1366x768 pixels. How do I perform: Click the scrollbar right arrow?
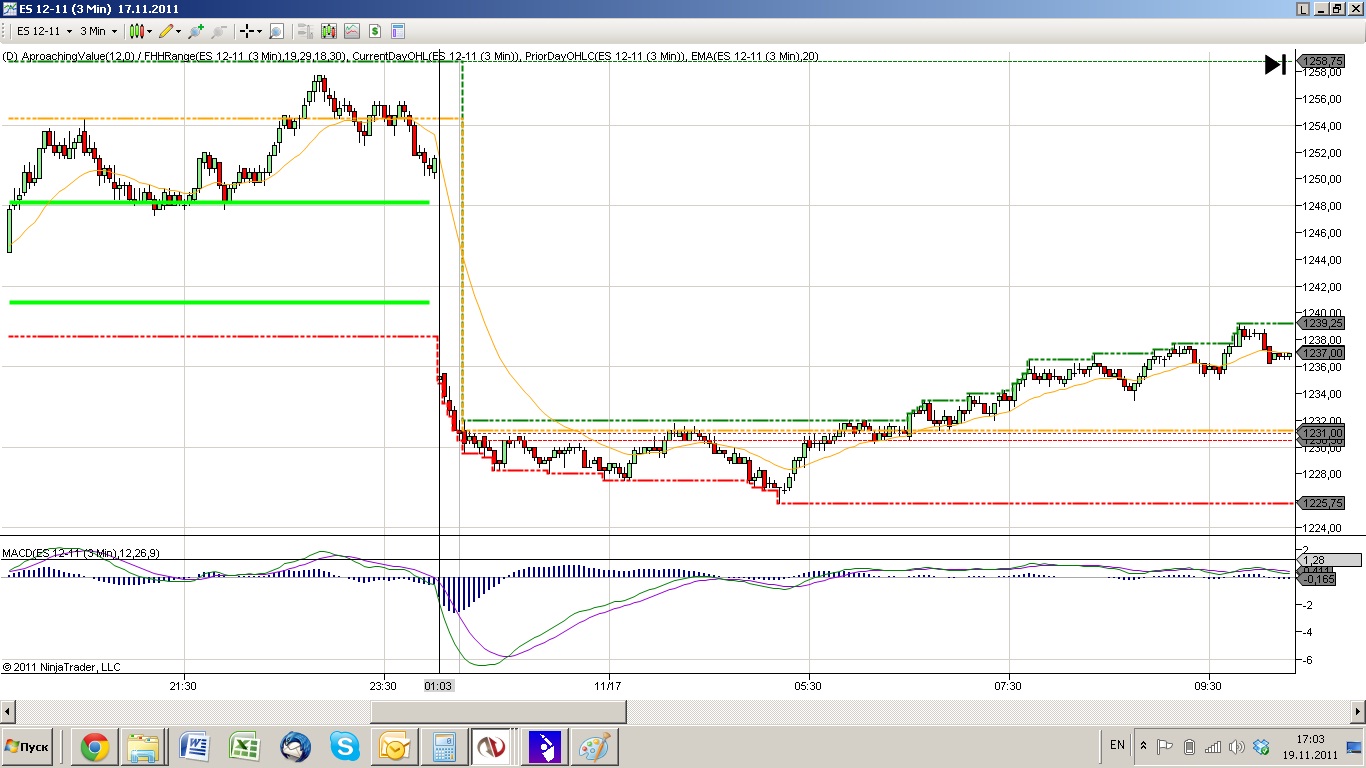tap(1356, 711)
